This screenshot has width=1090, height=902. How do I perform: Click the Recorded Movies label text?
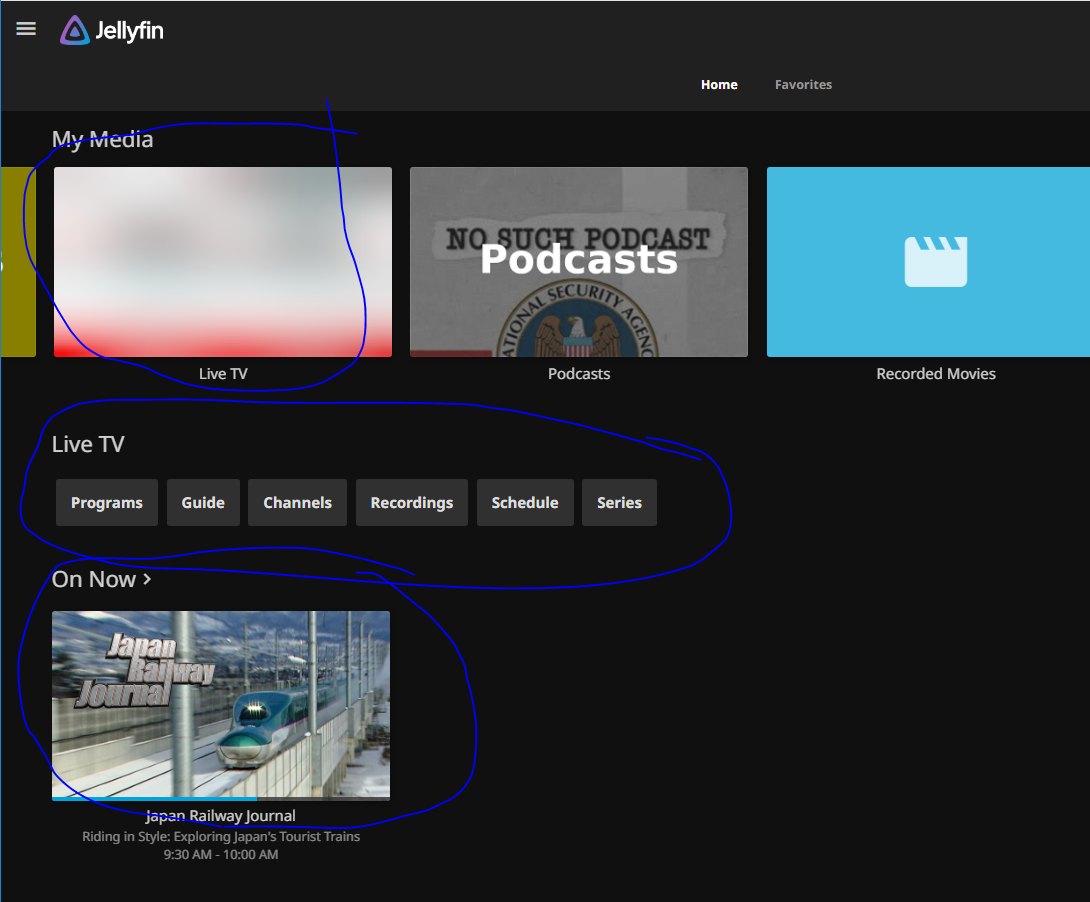pyautogui.click(x=935, y=374)
